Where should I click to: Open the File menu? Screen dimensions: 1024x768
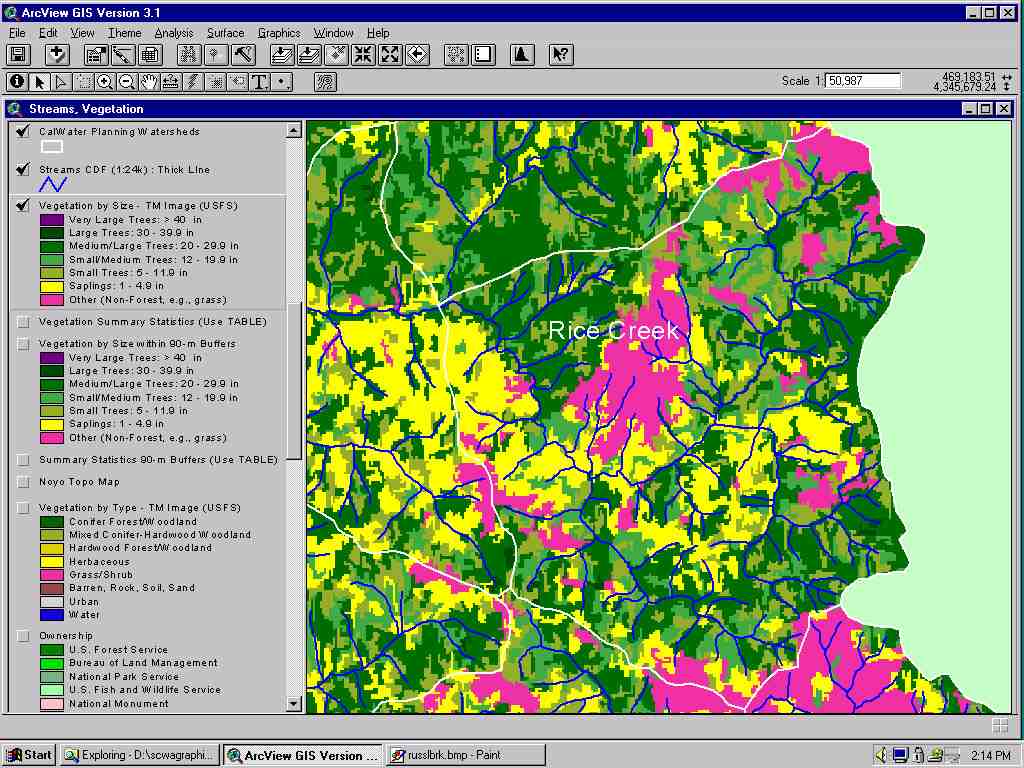(17, 33)
